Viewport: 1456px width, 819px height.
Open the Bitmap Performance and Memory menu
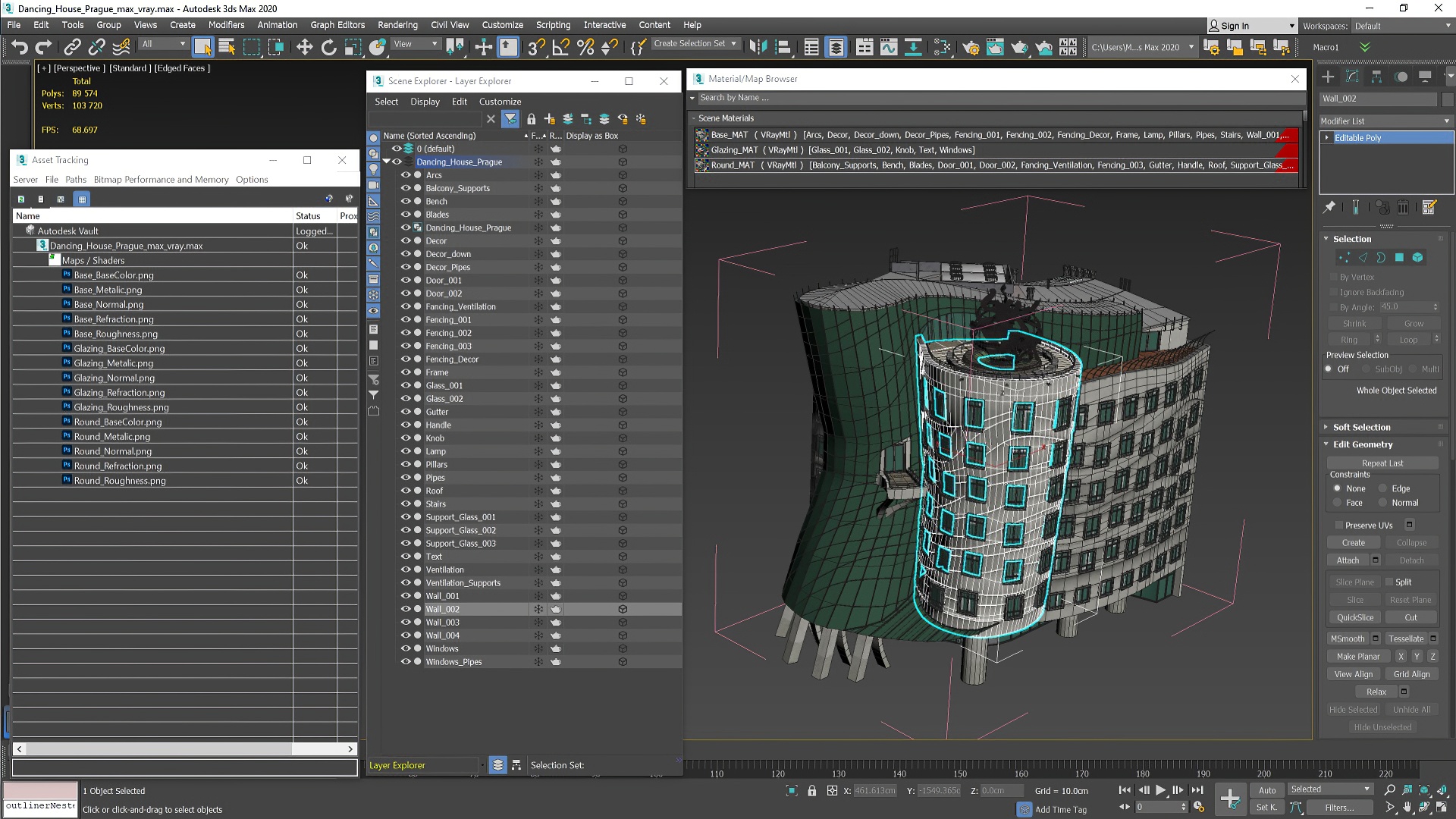[161, 180]
